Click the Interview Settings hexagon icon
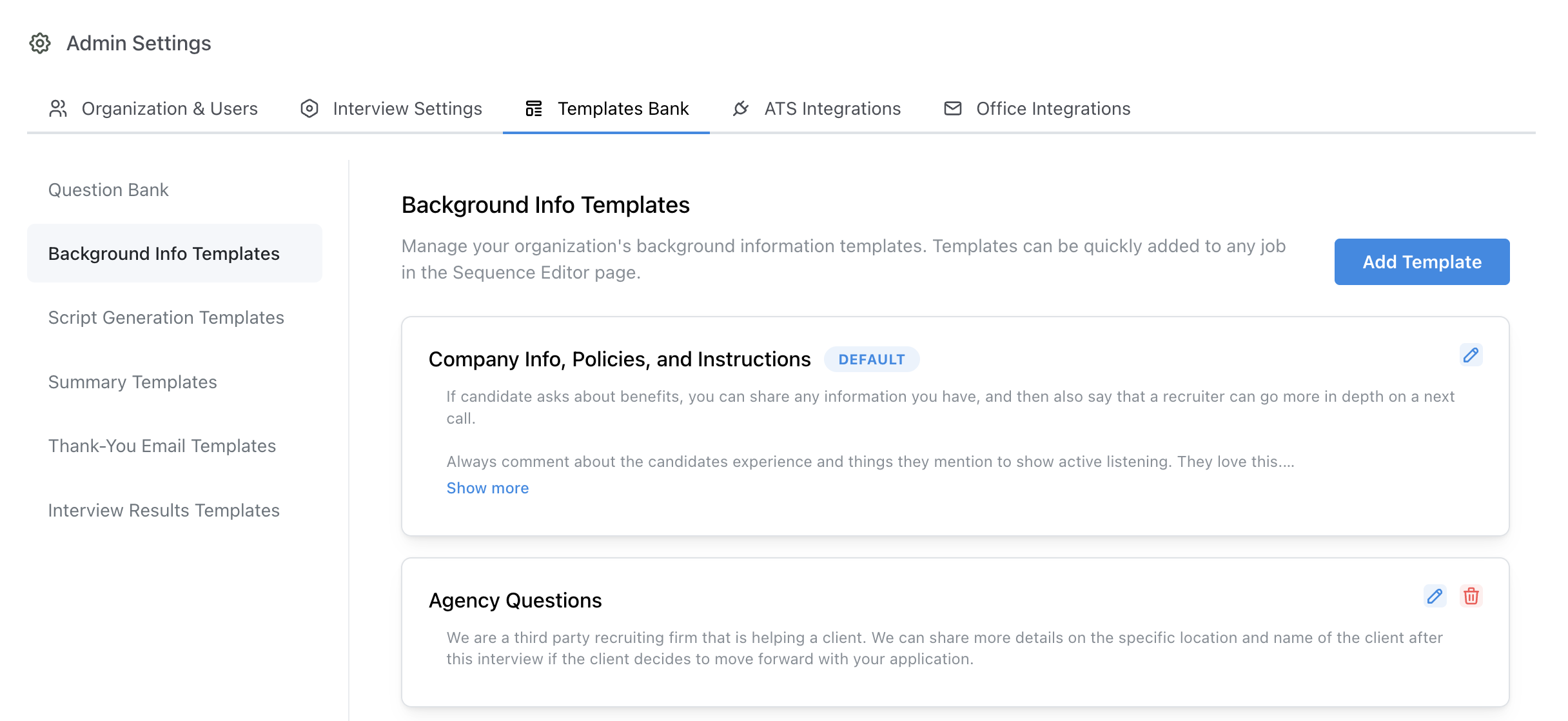Image resolution: width=1568 pixels, height=721 pixels. 309,108
